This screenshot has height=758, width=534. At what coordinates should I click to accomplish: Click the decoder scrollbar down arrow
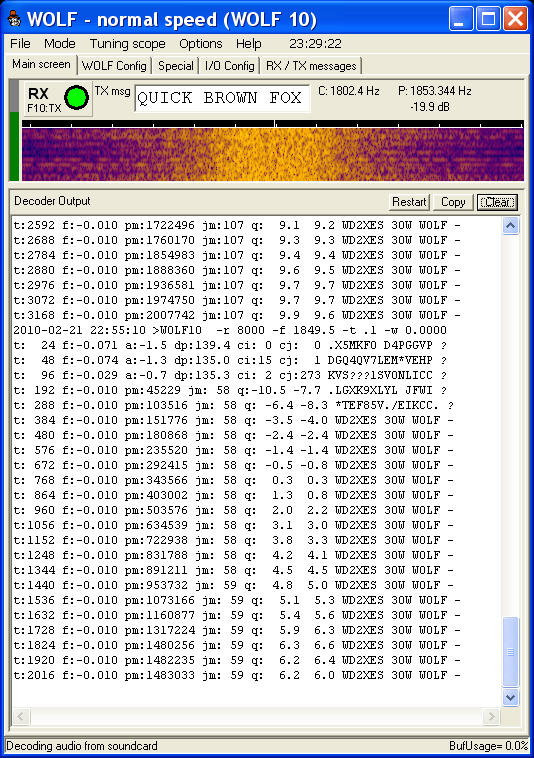point(511,697)
